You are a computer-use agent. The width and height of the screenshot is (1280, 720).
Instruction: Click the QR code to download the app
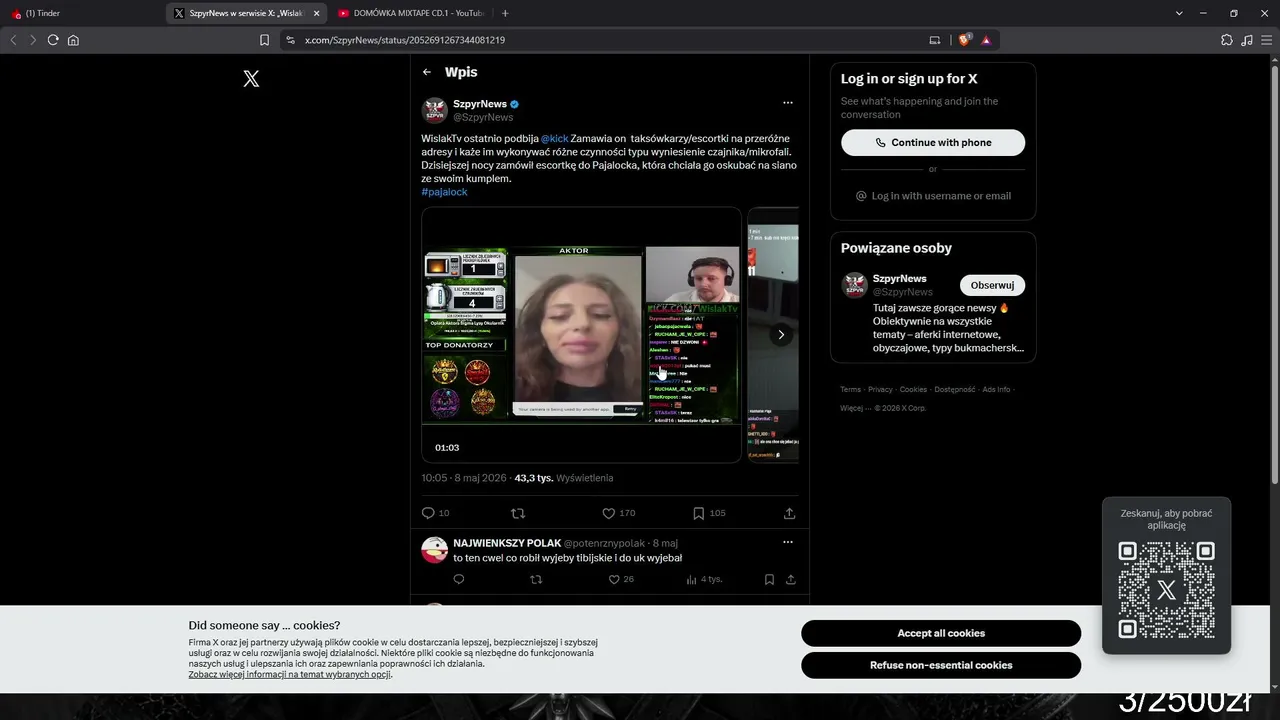1166,590
